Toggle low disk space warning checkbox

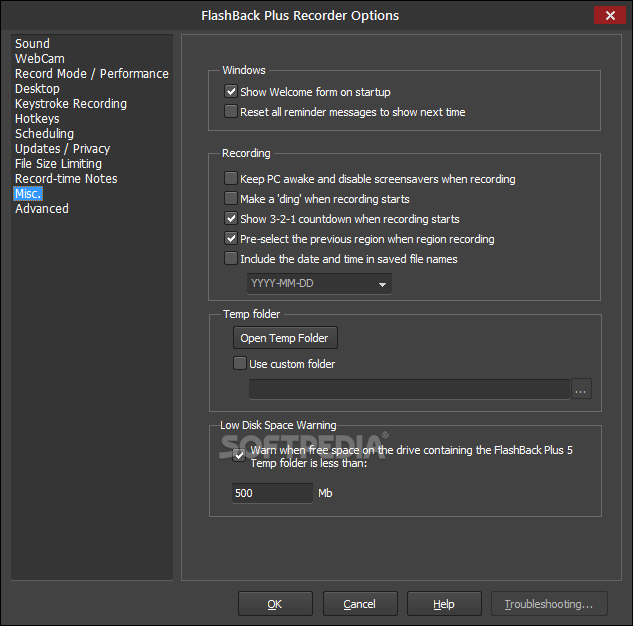(x=239, y=456)
